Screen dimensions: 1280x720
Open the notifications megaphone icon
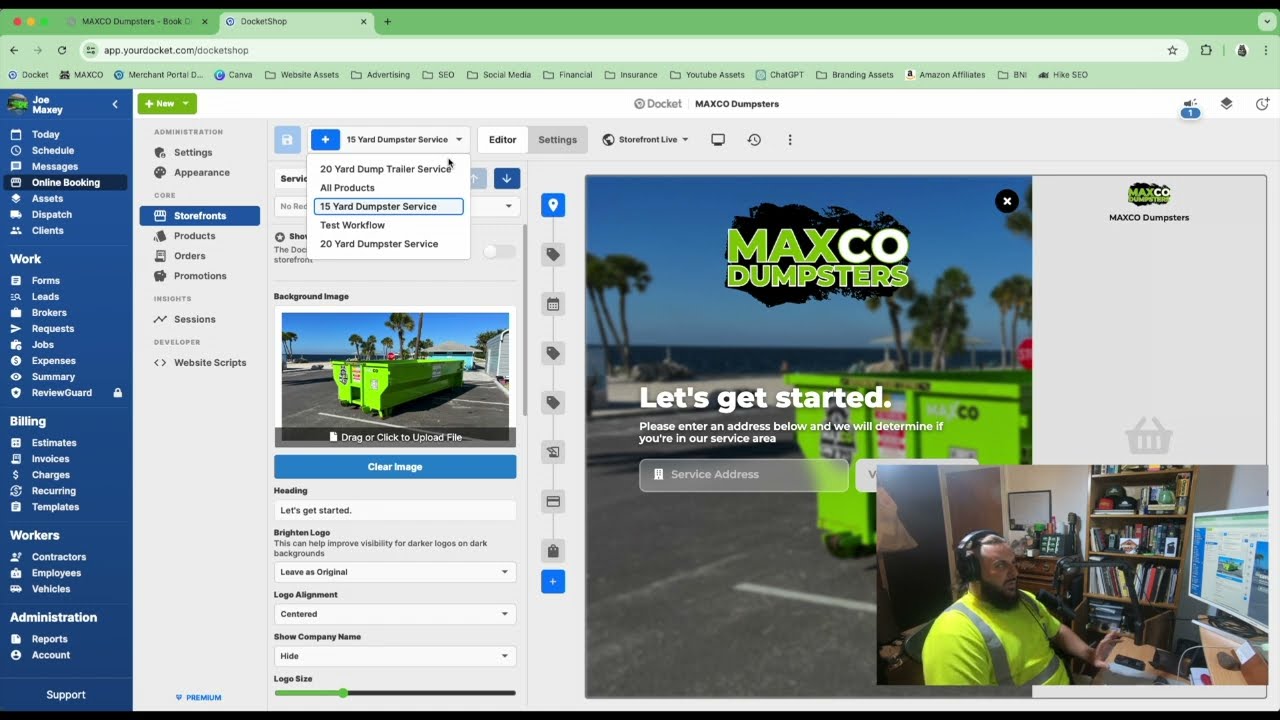1190,104
